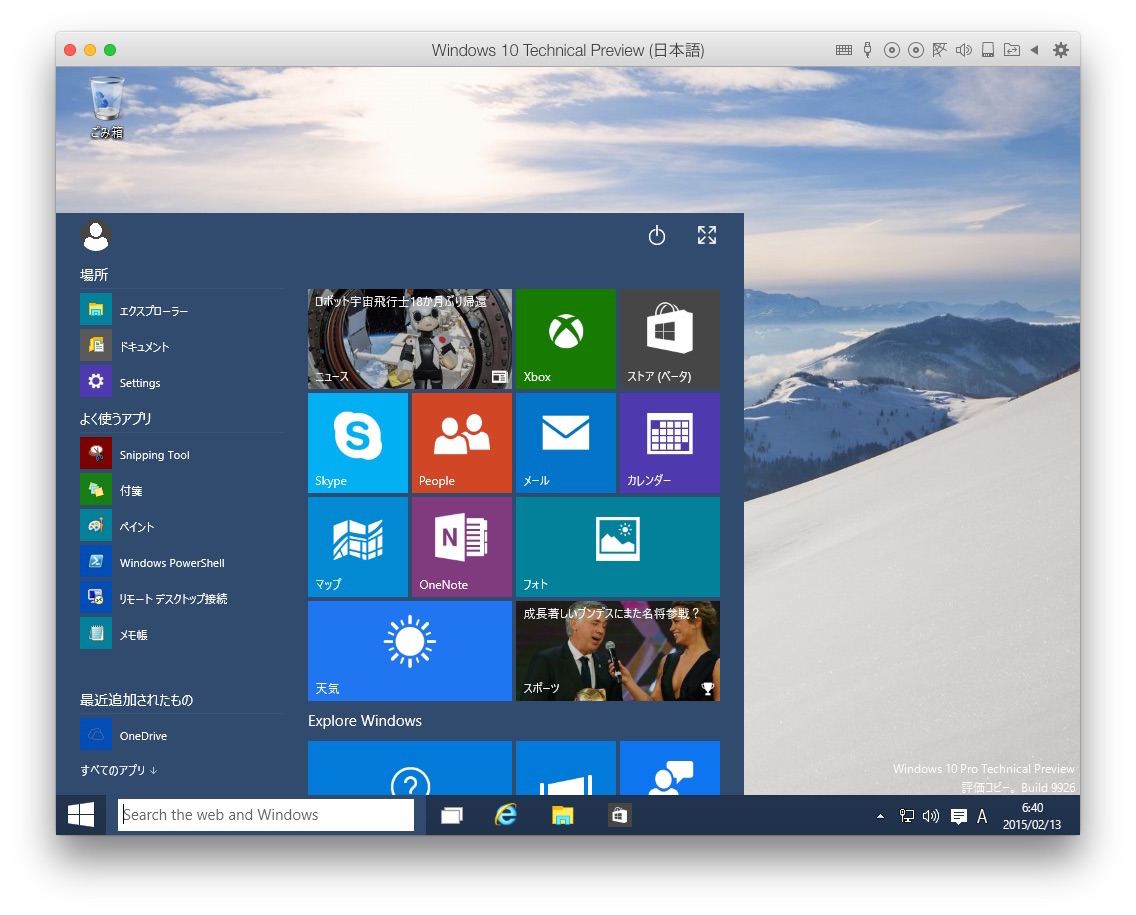Open volume control in system tray
The height and width of the screenshot is (915, 1136).
tap(931, 816)
